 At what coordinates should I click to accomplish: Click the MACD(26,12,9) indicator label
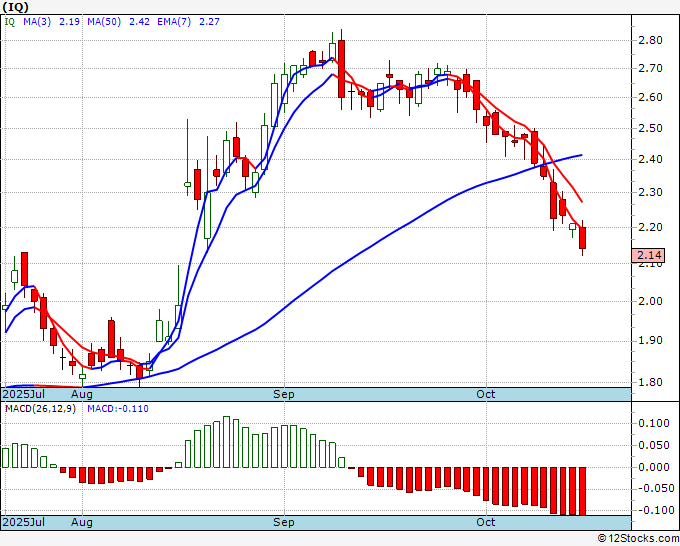(40, 409)
